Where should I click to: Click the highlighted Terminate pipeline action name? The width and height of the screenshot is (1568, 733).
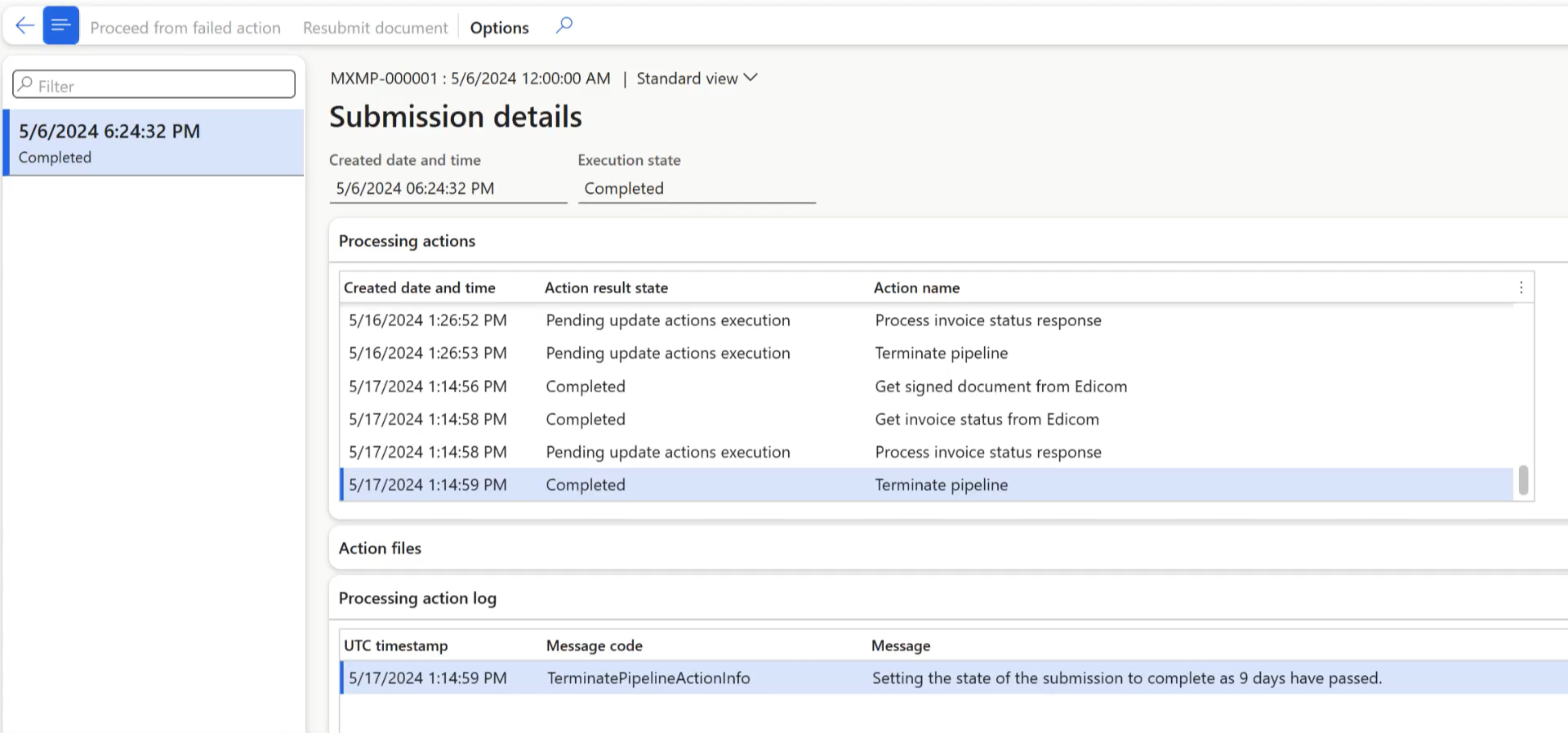941,485
